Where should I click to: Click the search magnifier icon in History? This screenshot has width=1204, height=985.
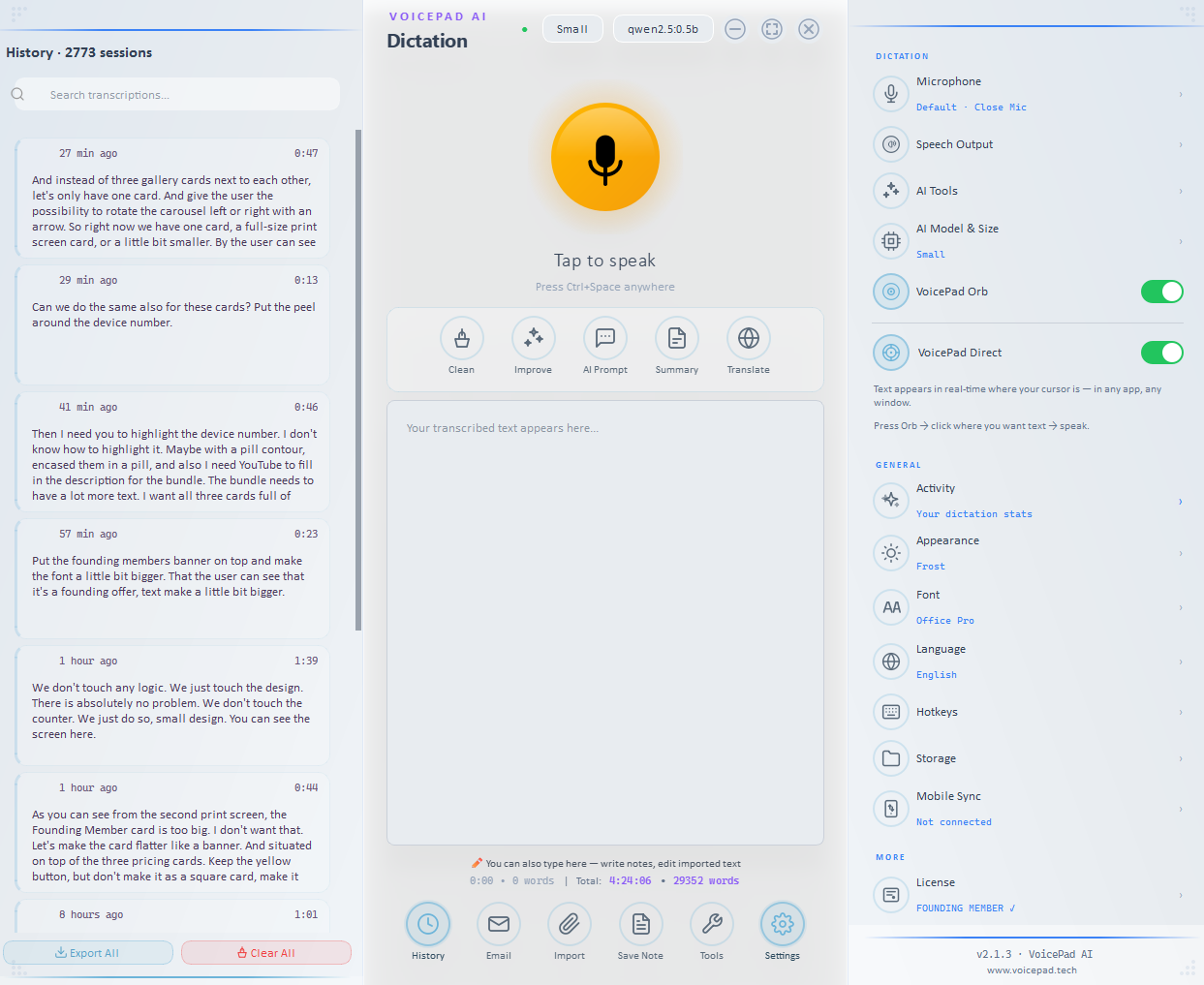(x=18, y=94)
